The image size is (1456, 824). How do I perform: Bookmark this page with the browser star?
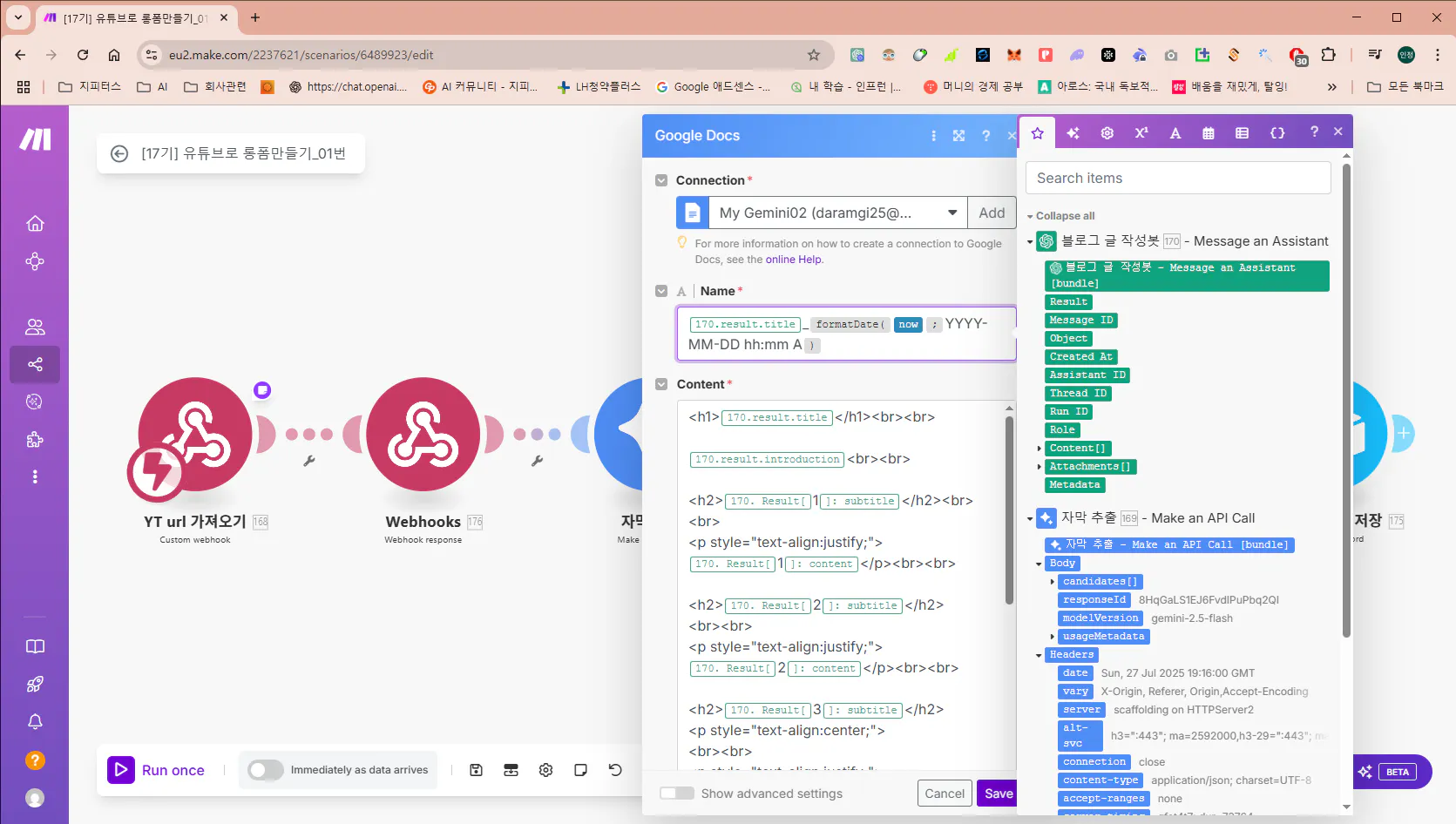[x=814, y=55]
